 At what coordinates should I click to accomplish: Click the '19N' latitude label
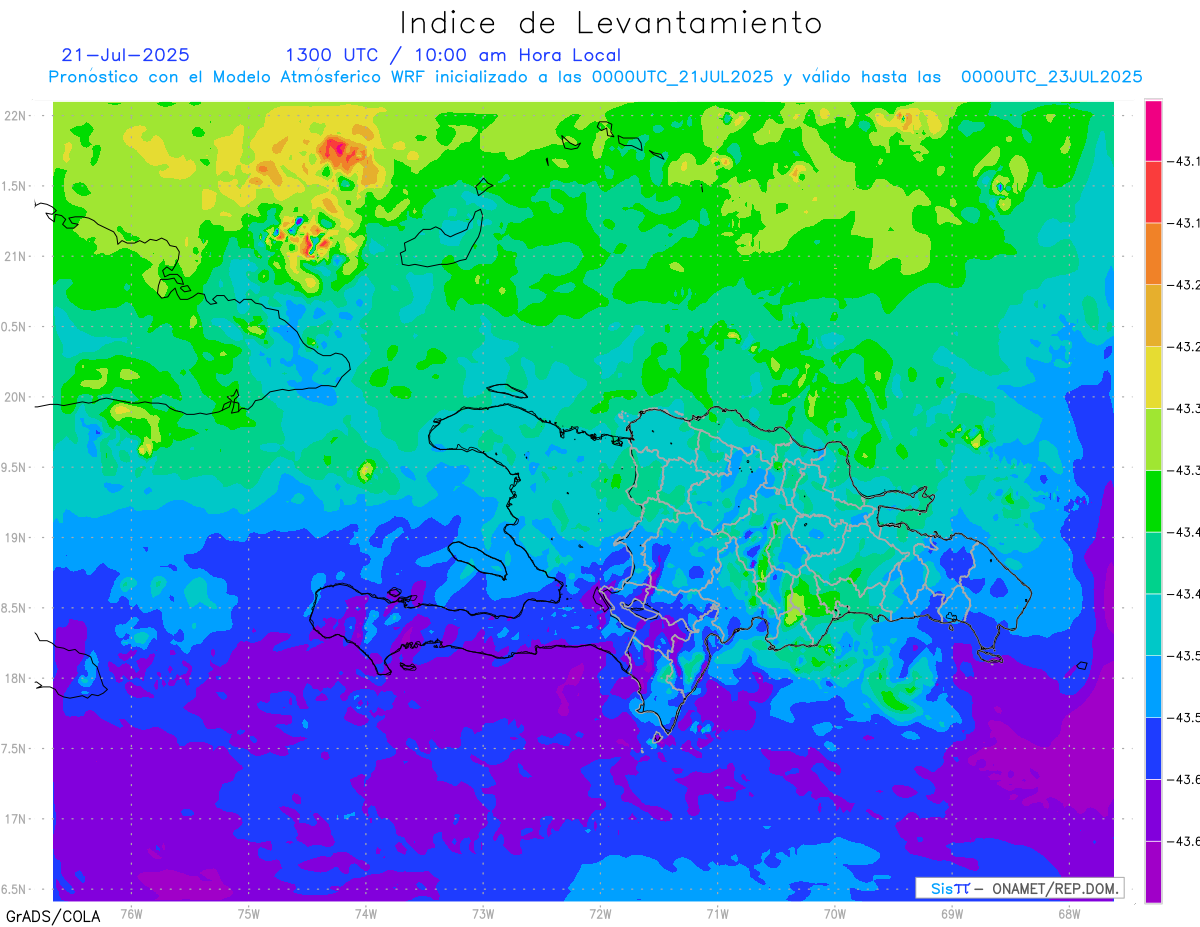[x=14, y=538]
